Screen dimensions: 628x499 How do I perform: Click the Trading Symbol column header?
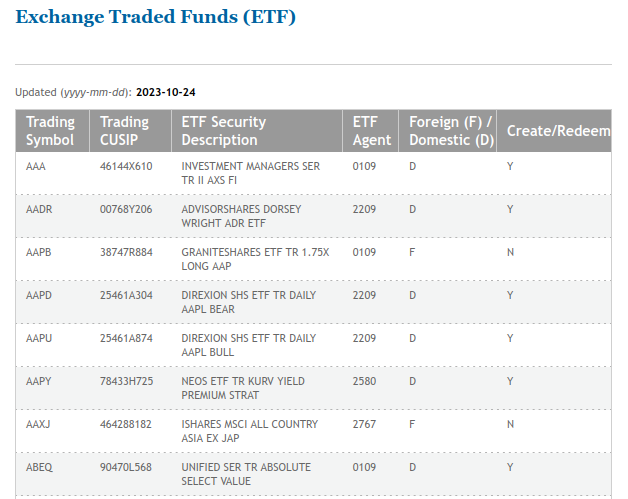tap(50, 131)
